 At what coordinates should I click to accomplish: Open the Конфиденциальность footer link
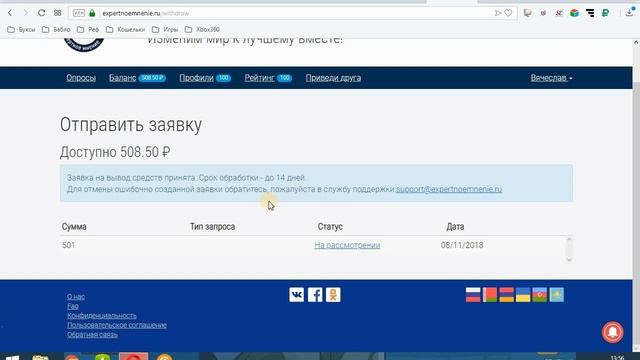[x=102, y=316]
